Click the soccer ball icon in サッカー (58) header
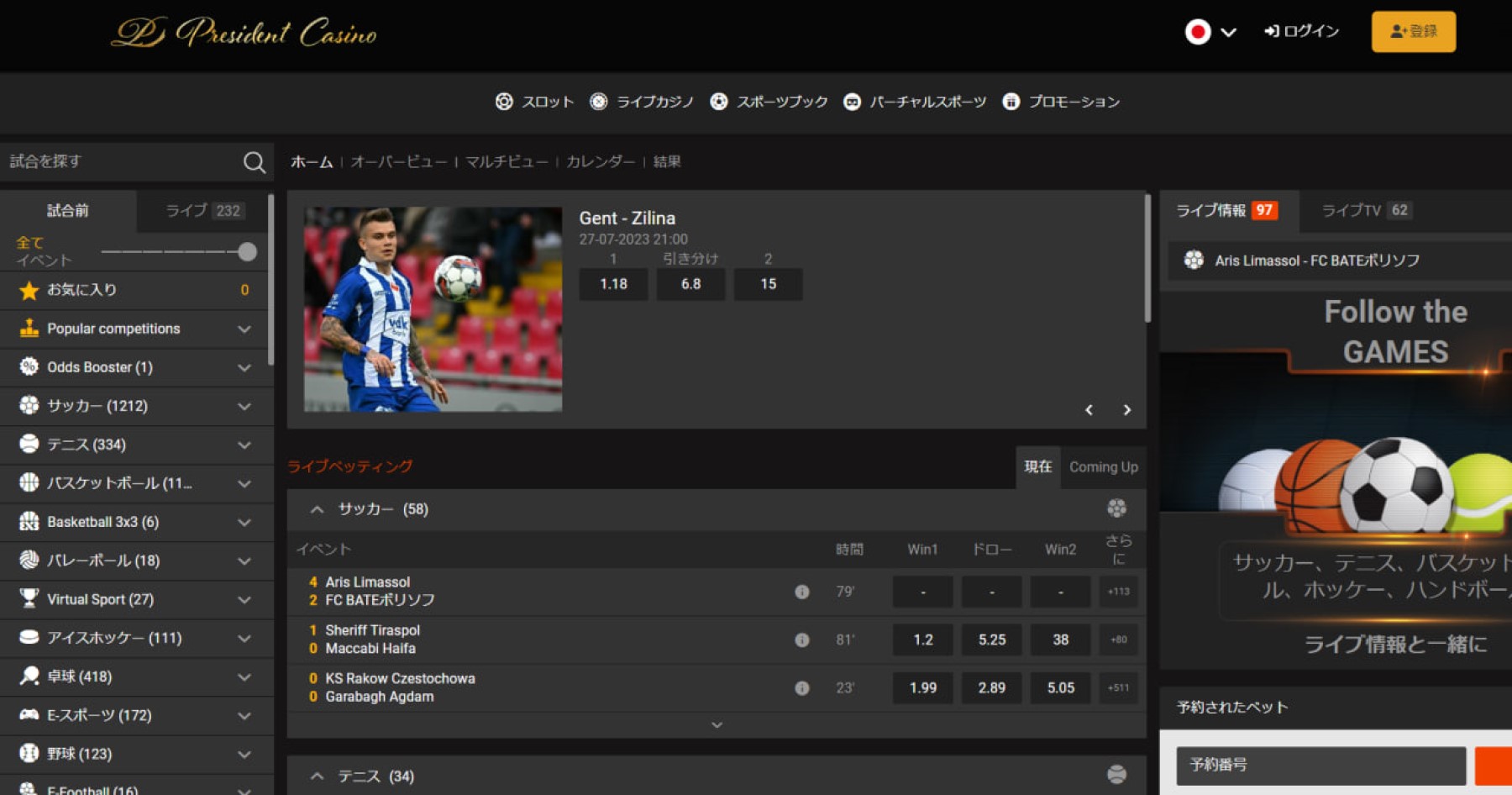 [1116, 508]
